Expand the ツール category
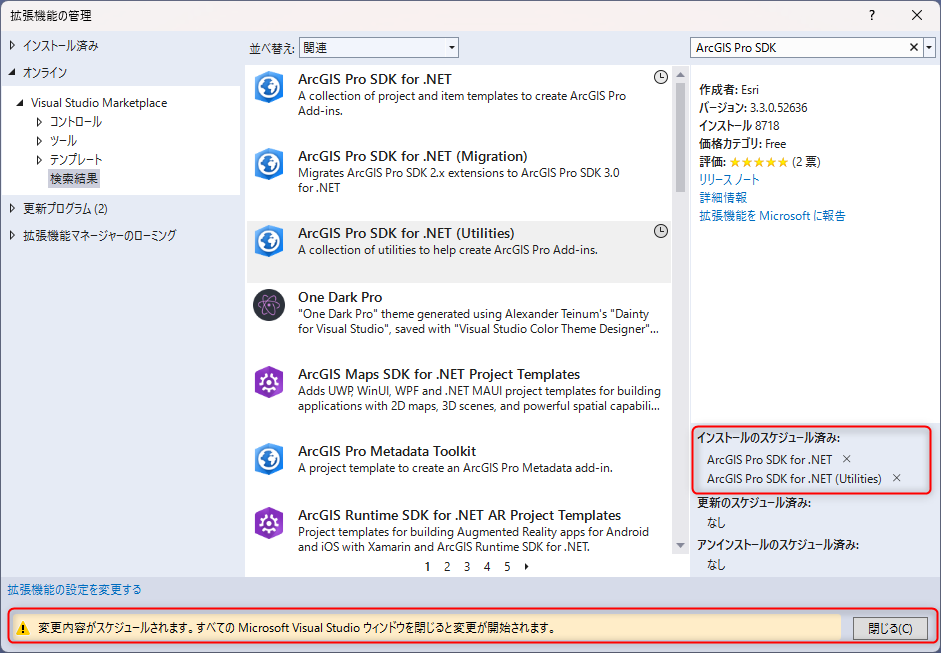This screenshot has height=653, width=941. 39,141
